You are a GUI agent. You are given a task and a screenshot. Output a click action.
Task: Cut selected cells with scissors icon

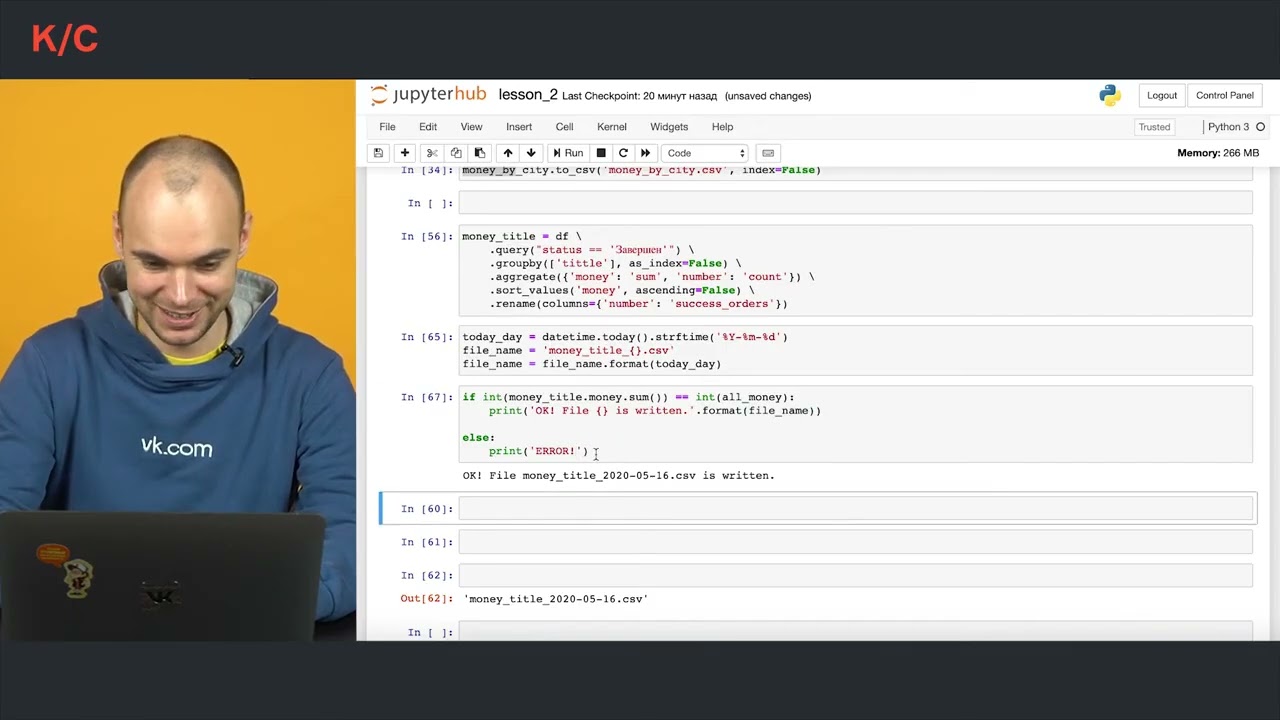pos(432,153)
